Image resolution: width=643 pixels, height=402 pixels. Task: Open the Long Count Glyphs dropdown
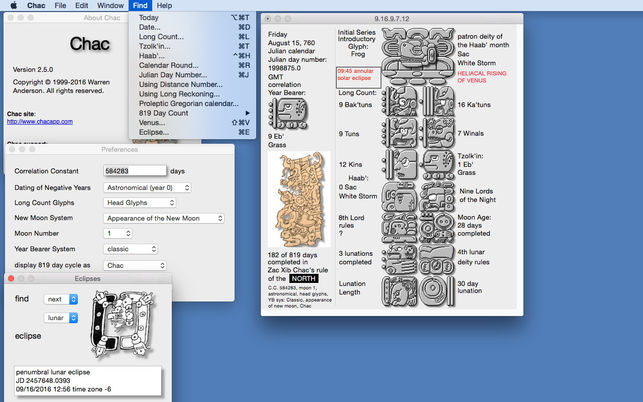pyautogui.click(x=139, y=203)
